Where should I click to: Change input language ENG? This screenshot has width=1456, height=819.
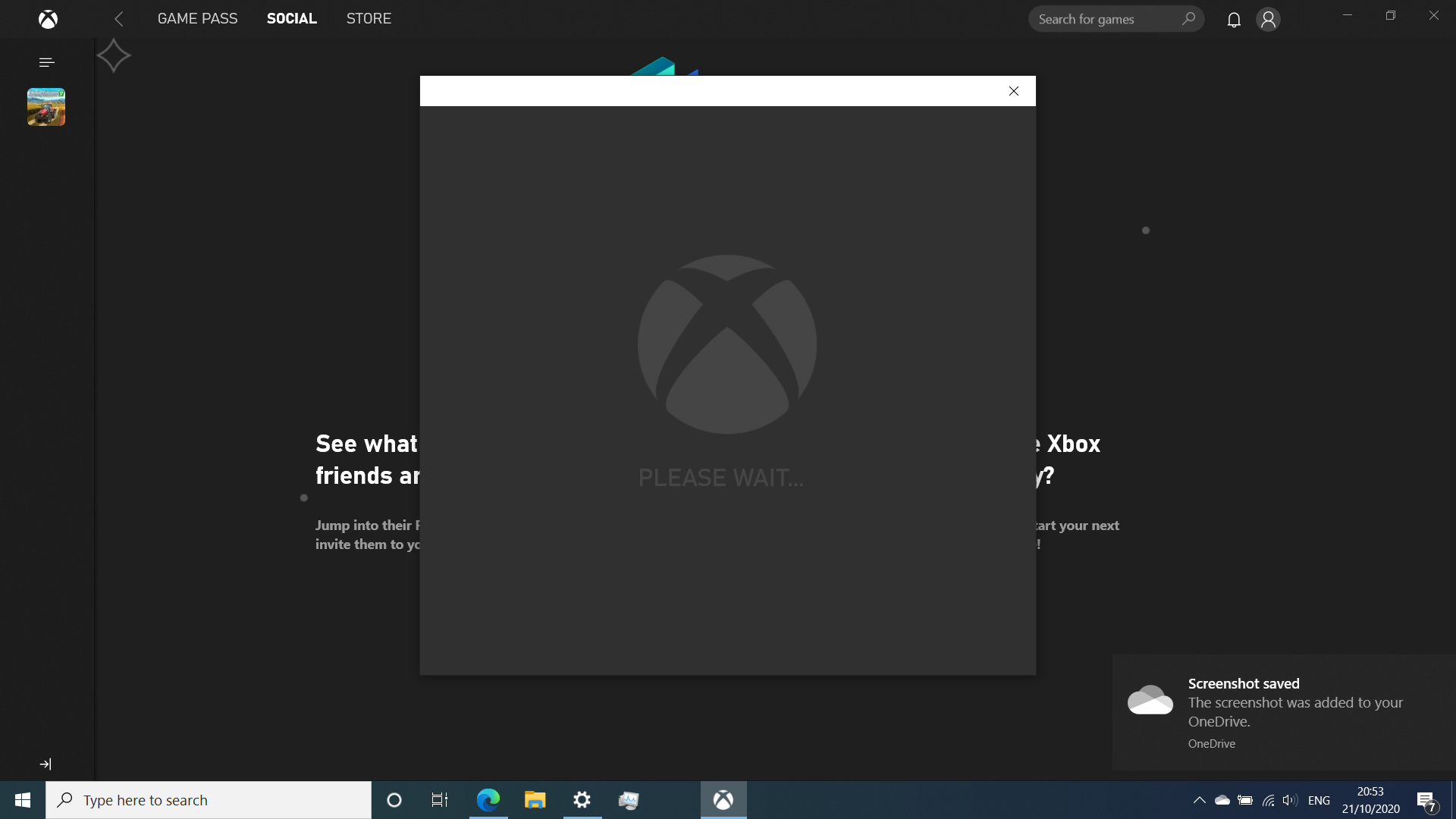point(1319,801)
